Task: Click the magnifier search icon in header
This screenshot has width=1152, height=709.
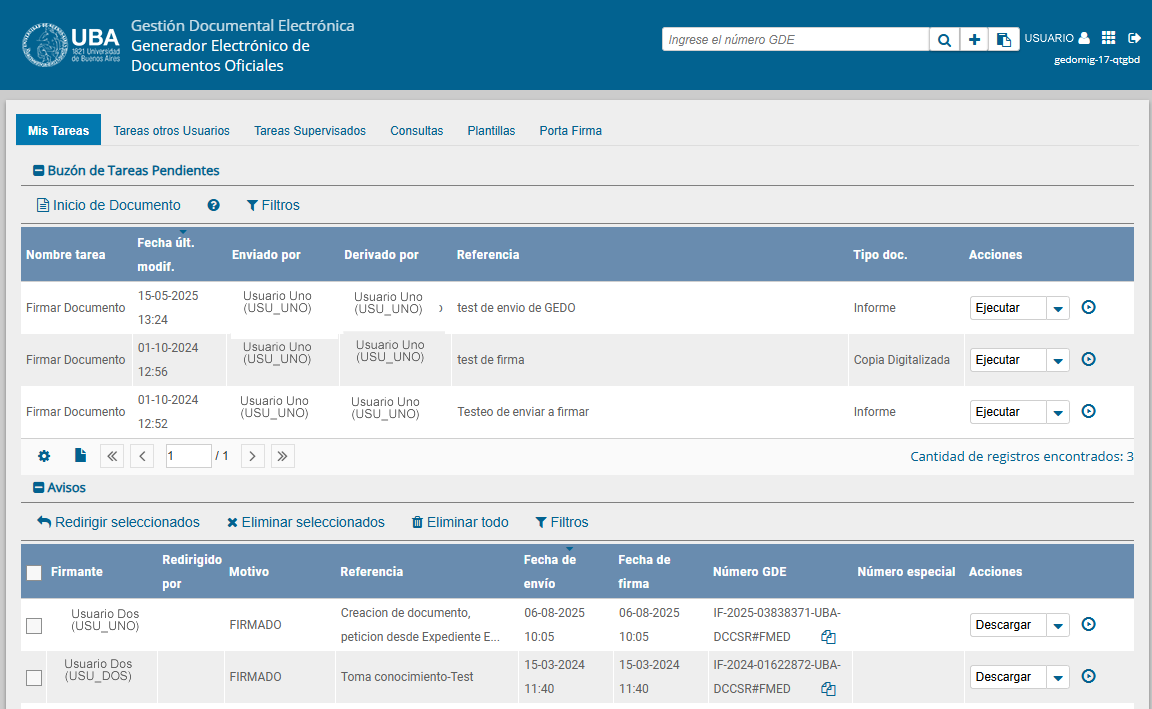Action: tap(944, 39)
